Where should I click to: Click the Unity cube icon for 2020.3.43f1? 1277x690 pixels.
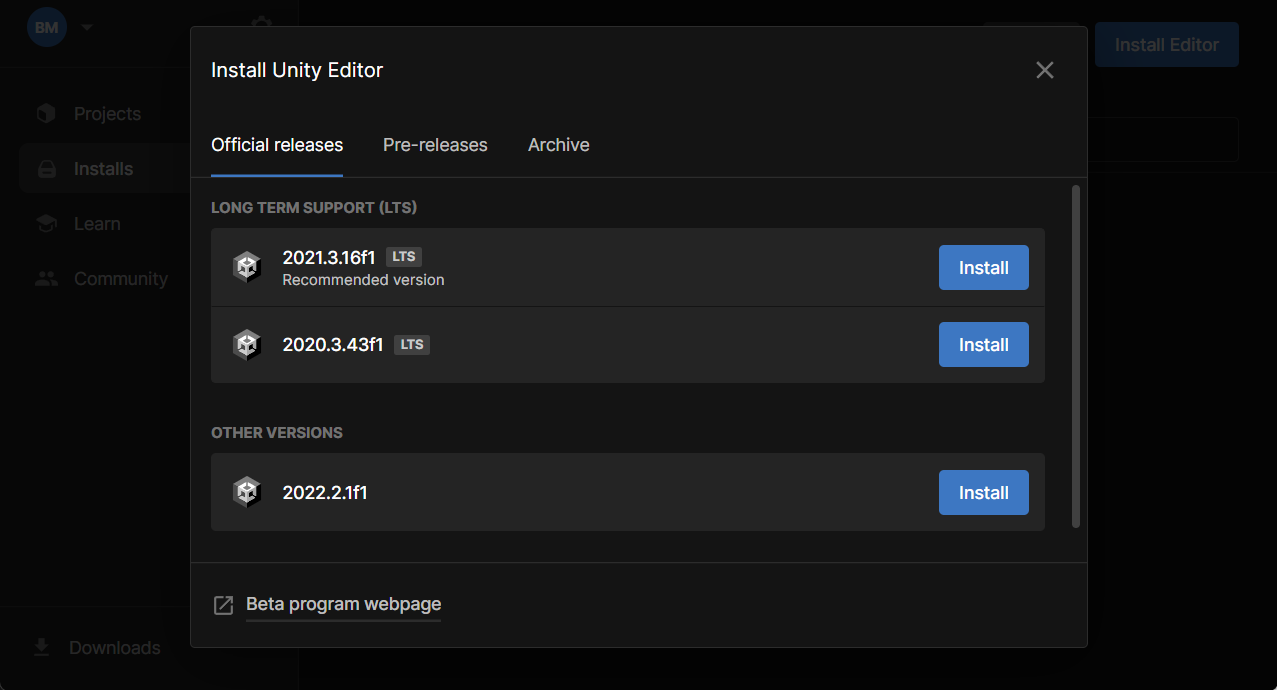(246, 344)
